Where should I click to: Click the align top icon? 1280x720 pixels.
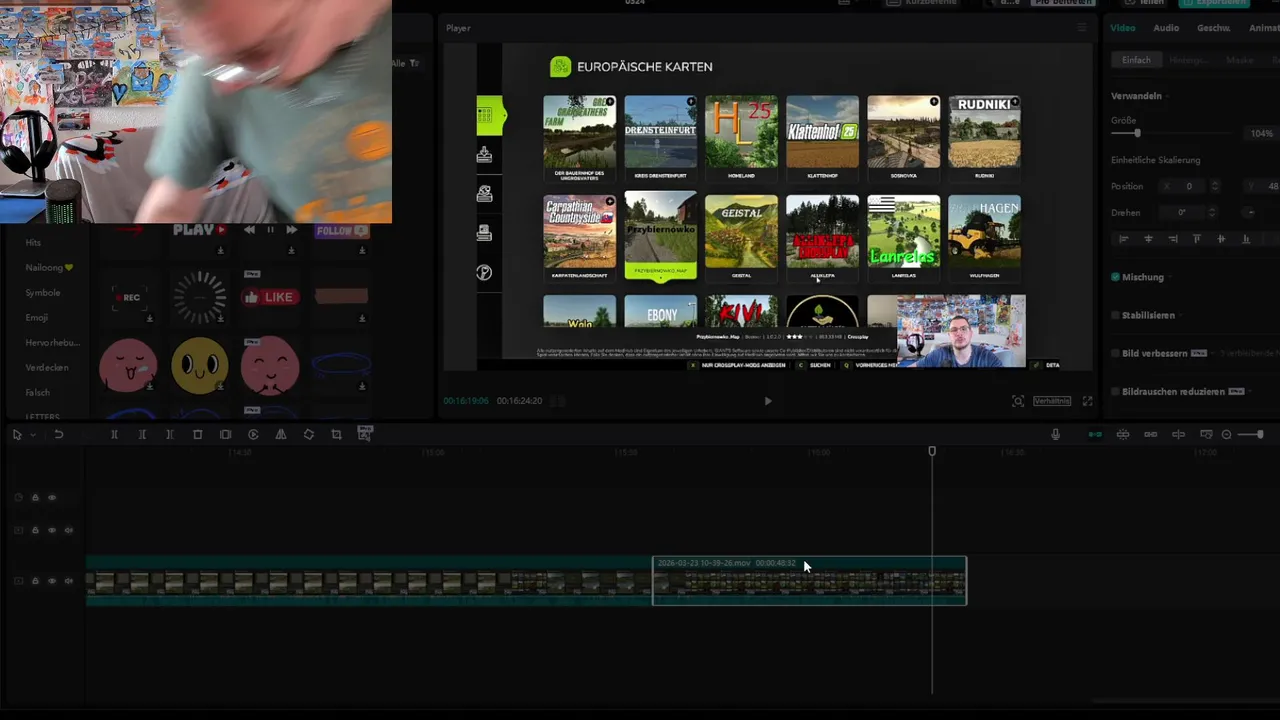(x=1197, y=239)
